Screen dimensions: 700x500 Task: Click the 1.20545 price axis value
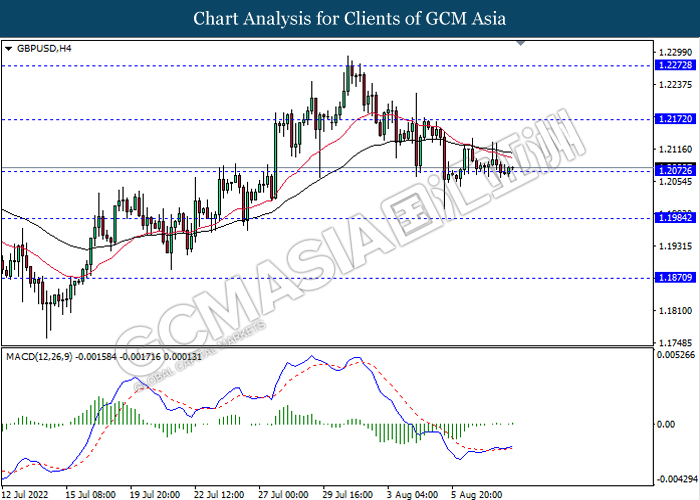click(x=675, y=182)
